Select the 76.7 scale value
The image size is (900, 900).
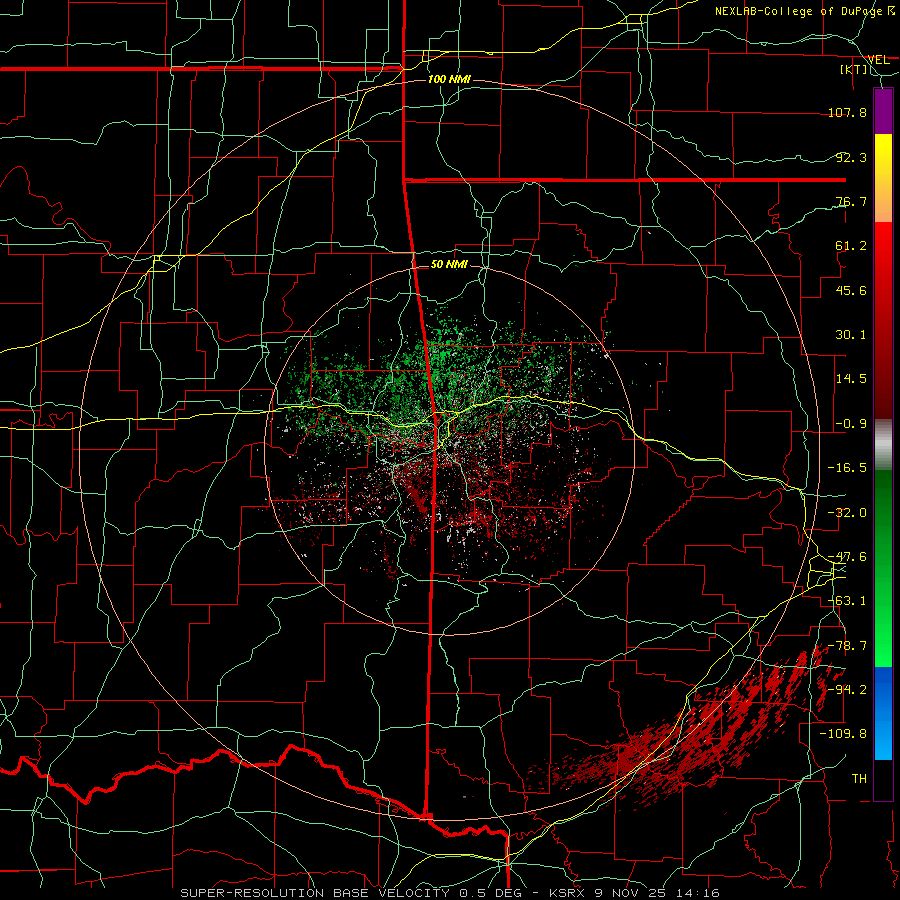(x=851, y=201)
